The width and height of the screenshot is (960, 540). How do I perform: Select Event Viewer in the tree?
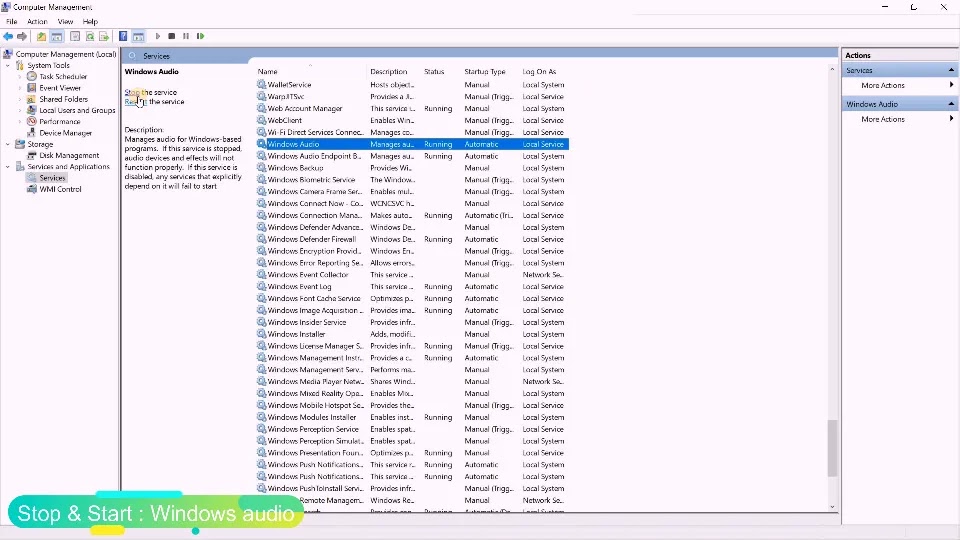(60, 88)
